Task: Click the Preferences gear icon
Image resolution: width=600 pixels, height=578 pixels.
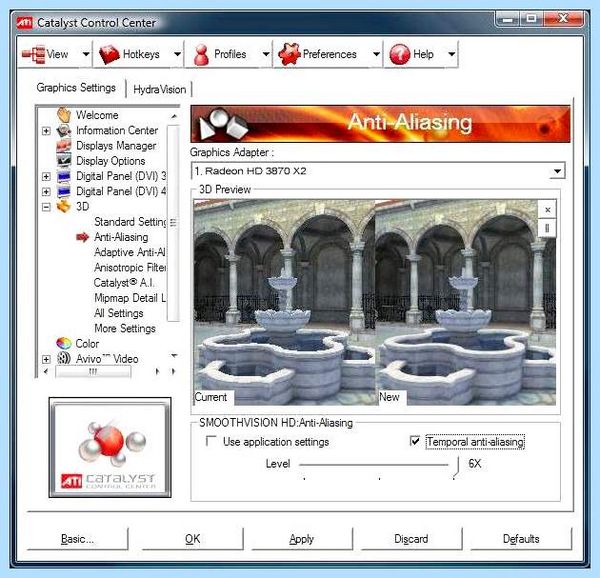Action: click(289, 54)
